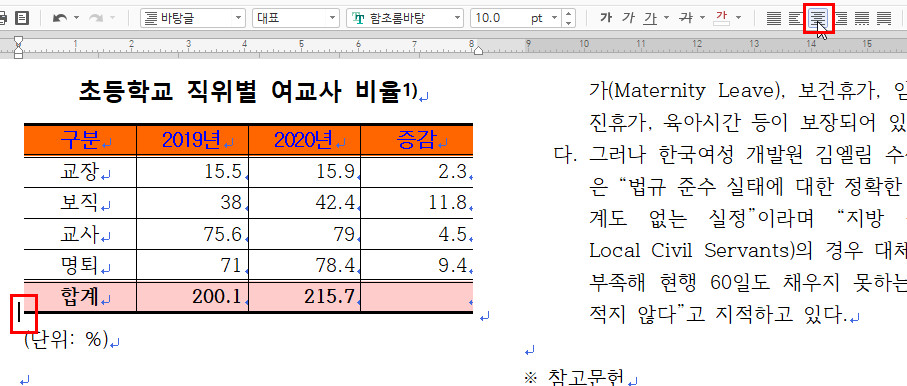This screenshot has width=907, height=386.
Task: Click the 215.7 total cell
Action: point(305,297)
